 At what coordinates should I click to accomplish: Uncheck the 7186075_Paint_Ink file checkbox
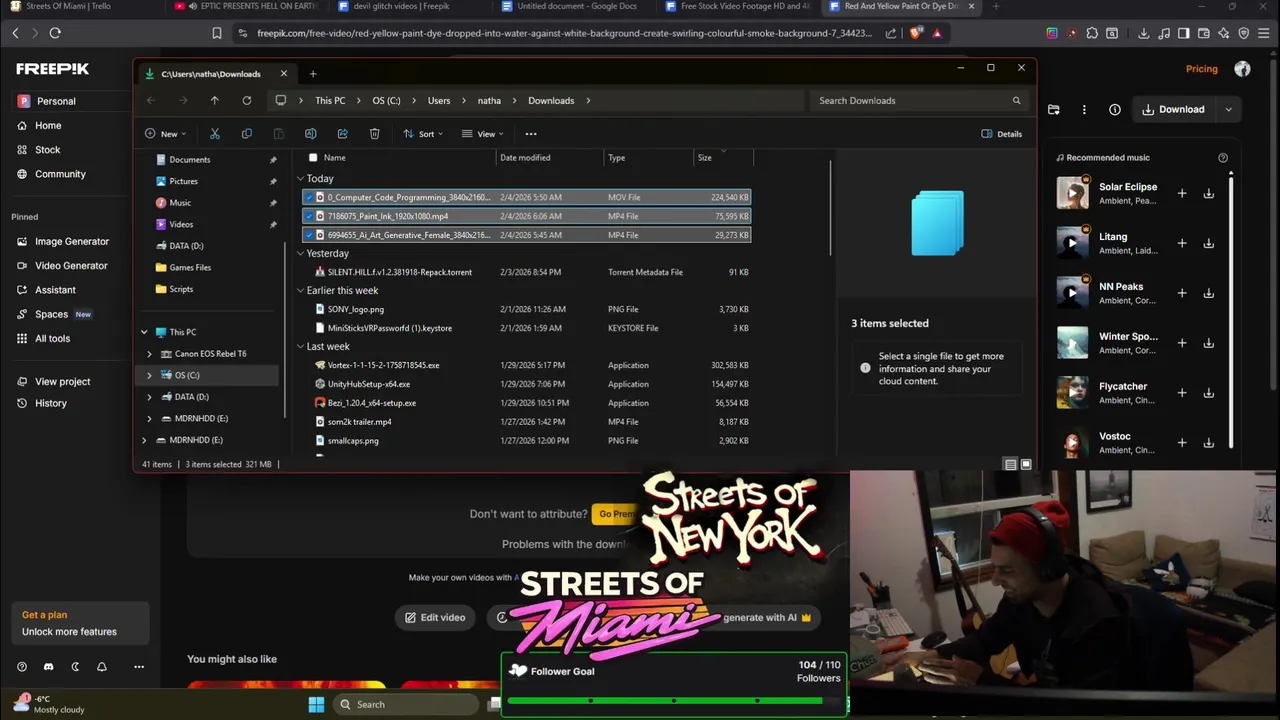point(309,216)
